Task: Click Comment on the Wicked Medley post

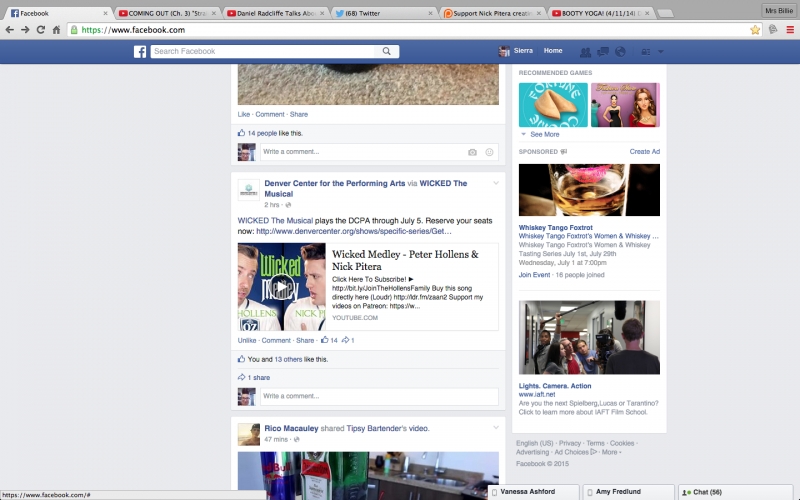Action: (x=276, y=340)
